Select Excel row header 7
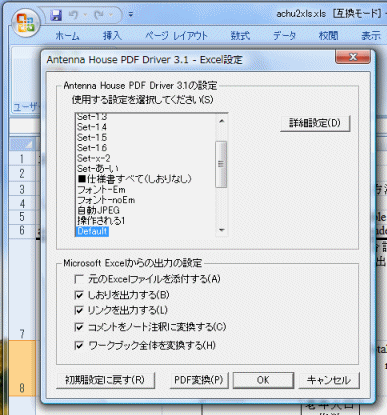The image size is (387, 415). 22,289
